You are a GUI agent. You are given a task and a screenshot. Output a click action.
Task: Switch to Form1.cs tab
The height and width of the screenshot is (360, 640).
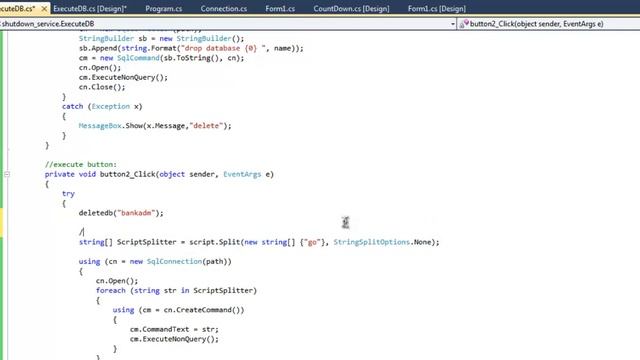click(x=280, y=9)
